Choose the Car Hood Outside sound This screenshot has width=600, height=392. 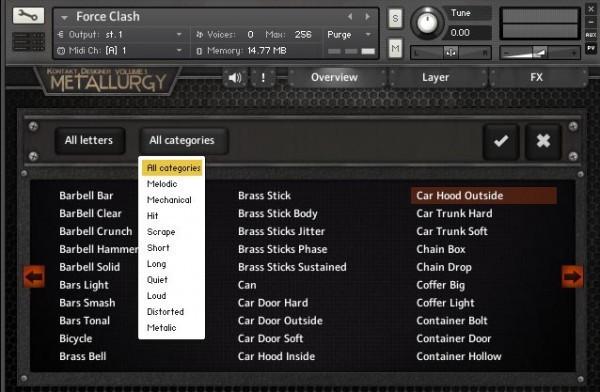tap(484, 196)
